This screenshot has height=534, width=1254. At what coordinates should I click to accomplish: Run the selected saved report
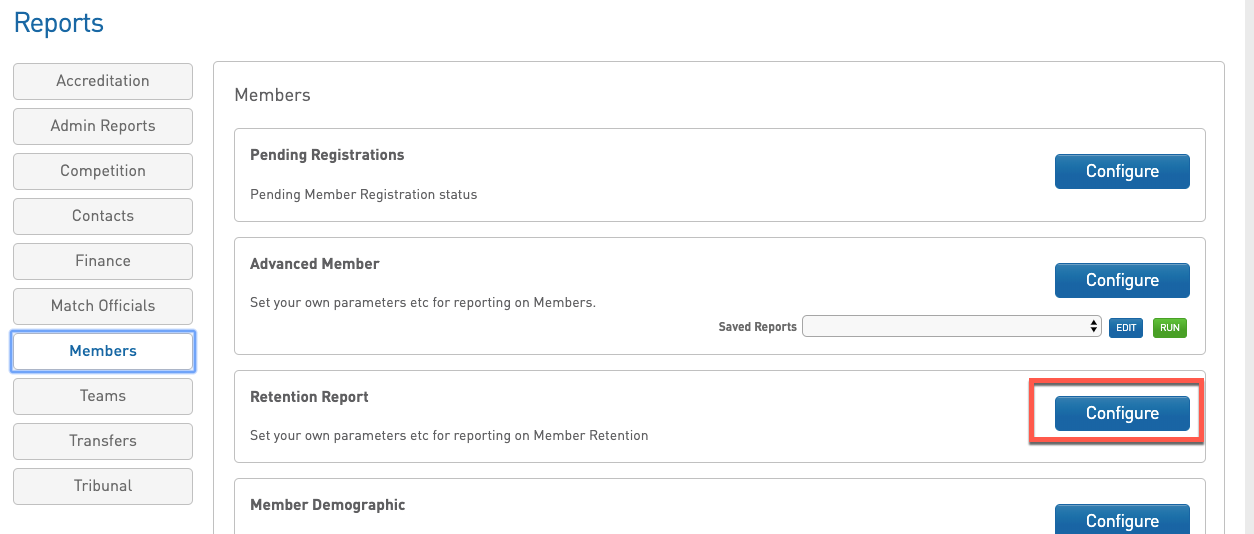coord(1170,327)
